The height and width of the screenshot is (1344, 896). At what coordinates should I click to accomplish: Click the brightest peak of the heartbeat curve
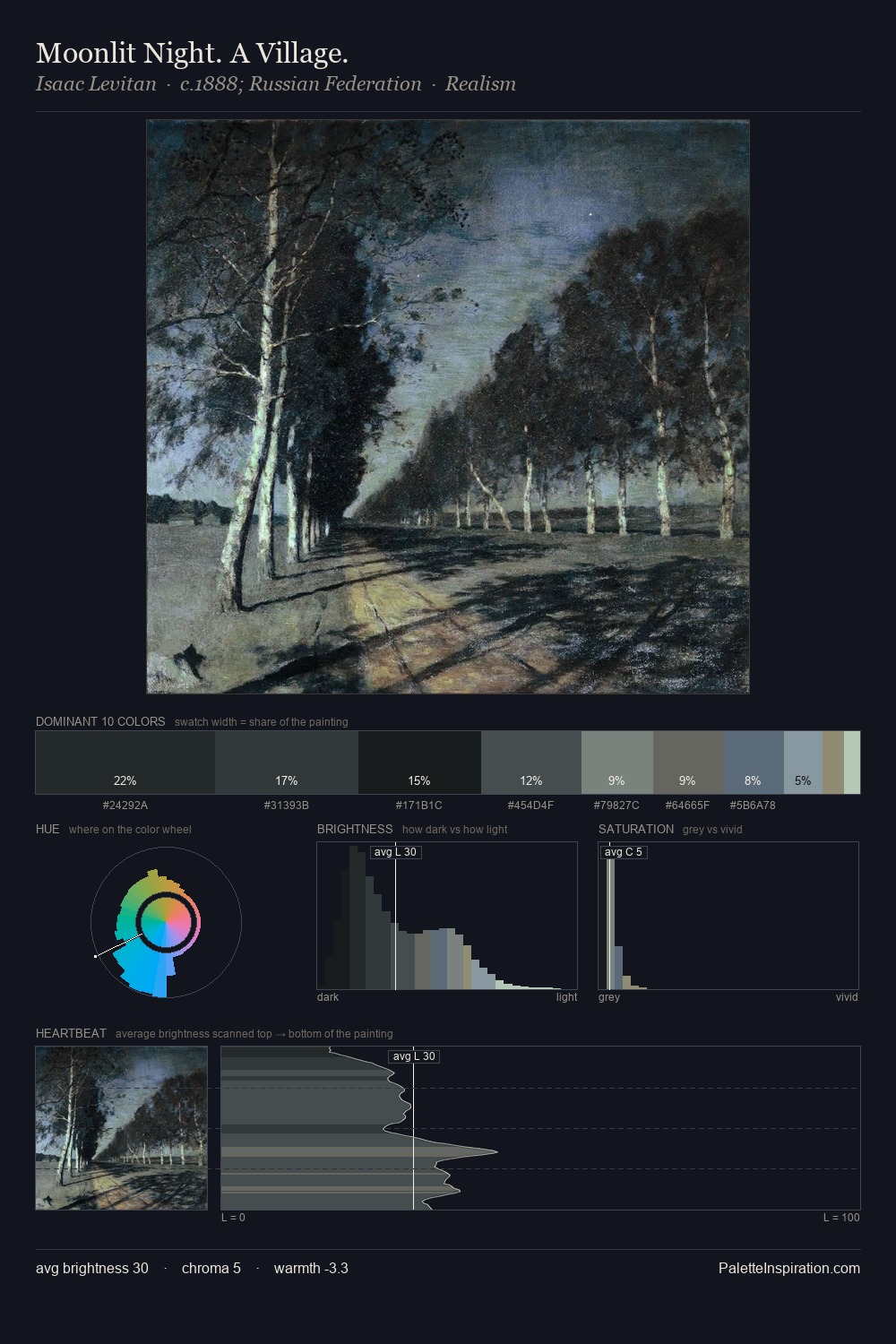pos(495,1151)
